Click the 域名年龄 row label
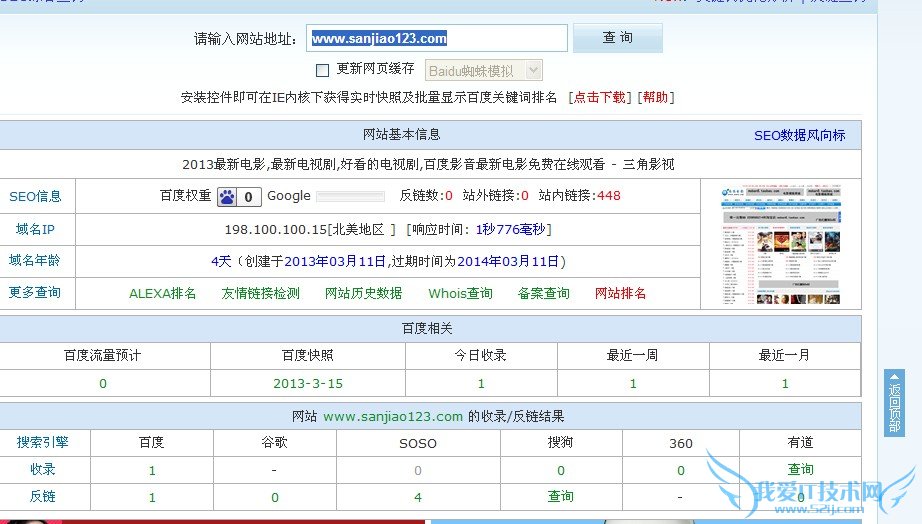This screenshot has width=922, height=524. (35, 261)
